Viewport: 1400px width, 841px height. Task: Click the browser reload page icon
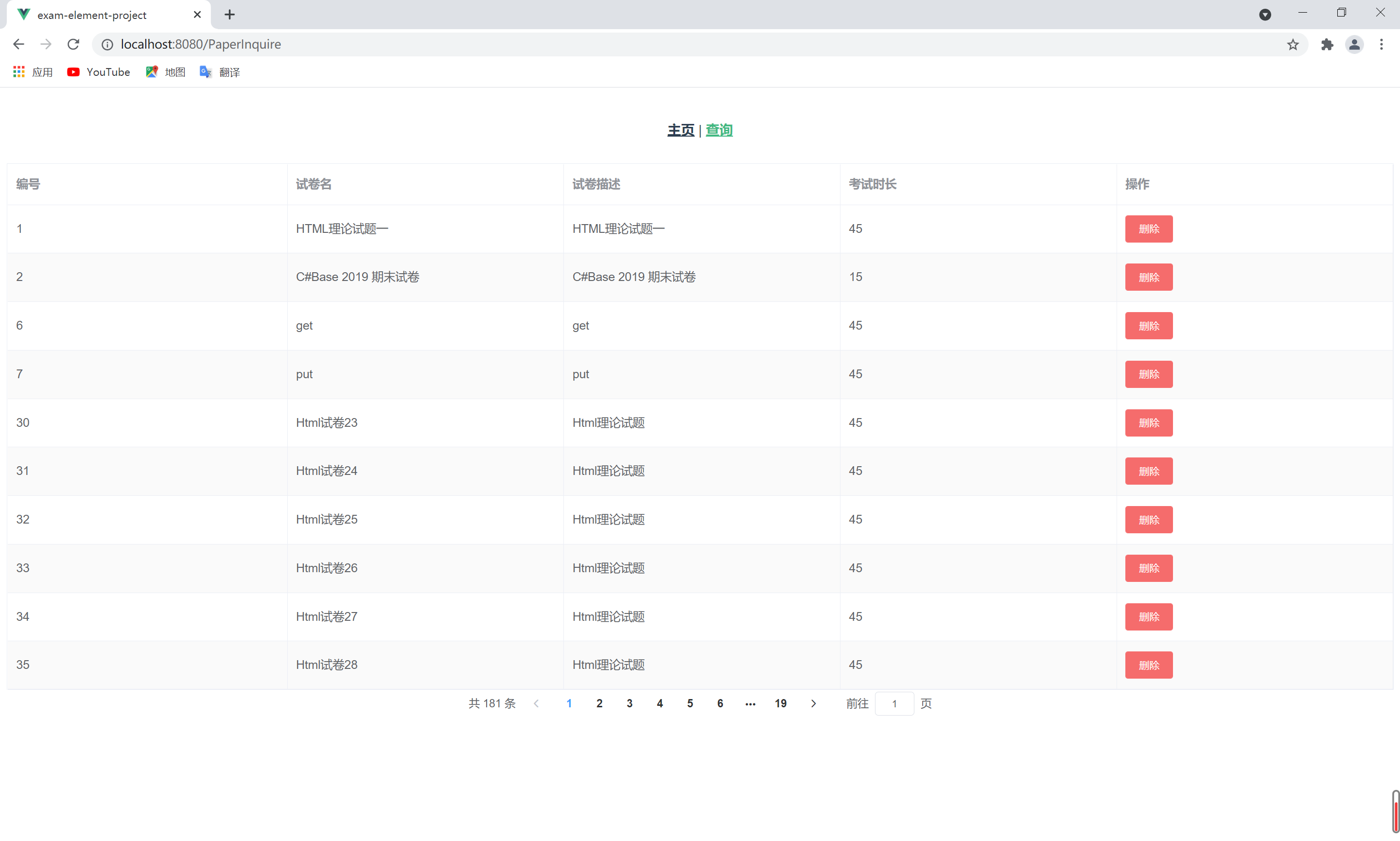click(x=73, y=44)
